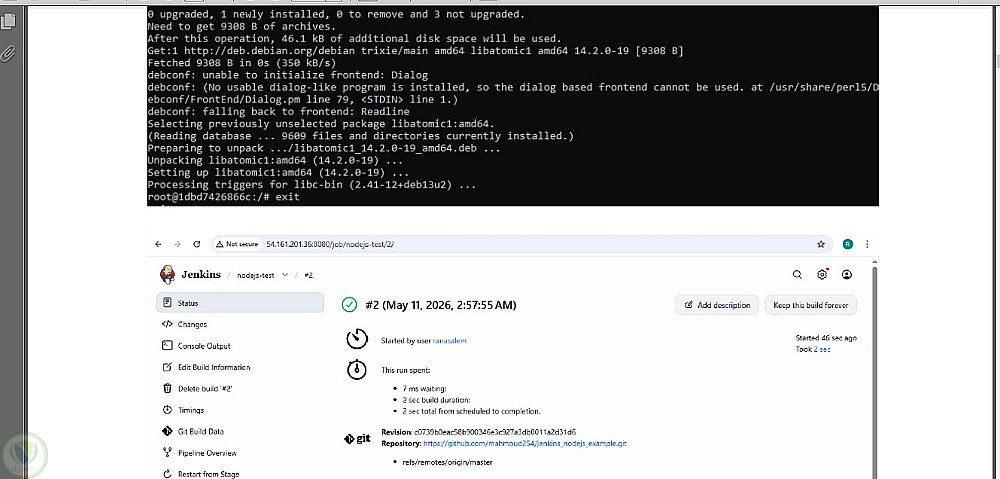Image resolution: width=1000 pixels, height=479 pixels.
Task: Click the Keep this build forever button
Action: (811, 305)
